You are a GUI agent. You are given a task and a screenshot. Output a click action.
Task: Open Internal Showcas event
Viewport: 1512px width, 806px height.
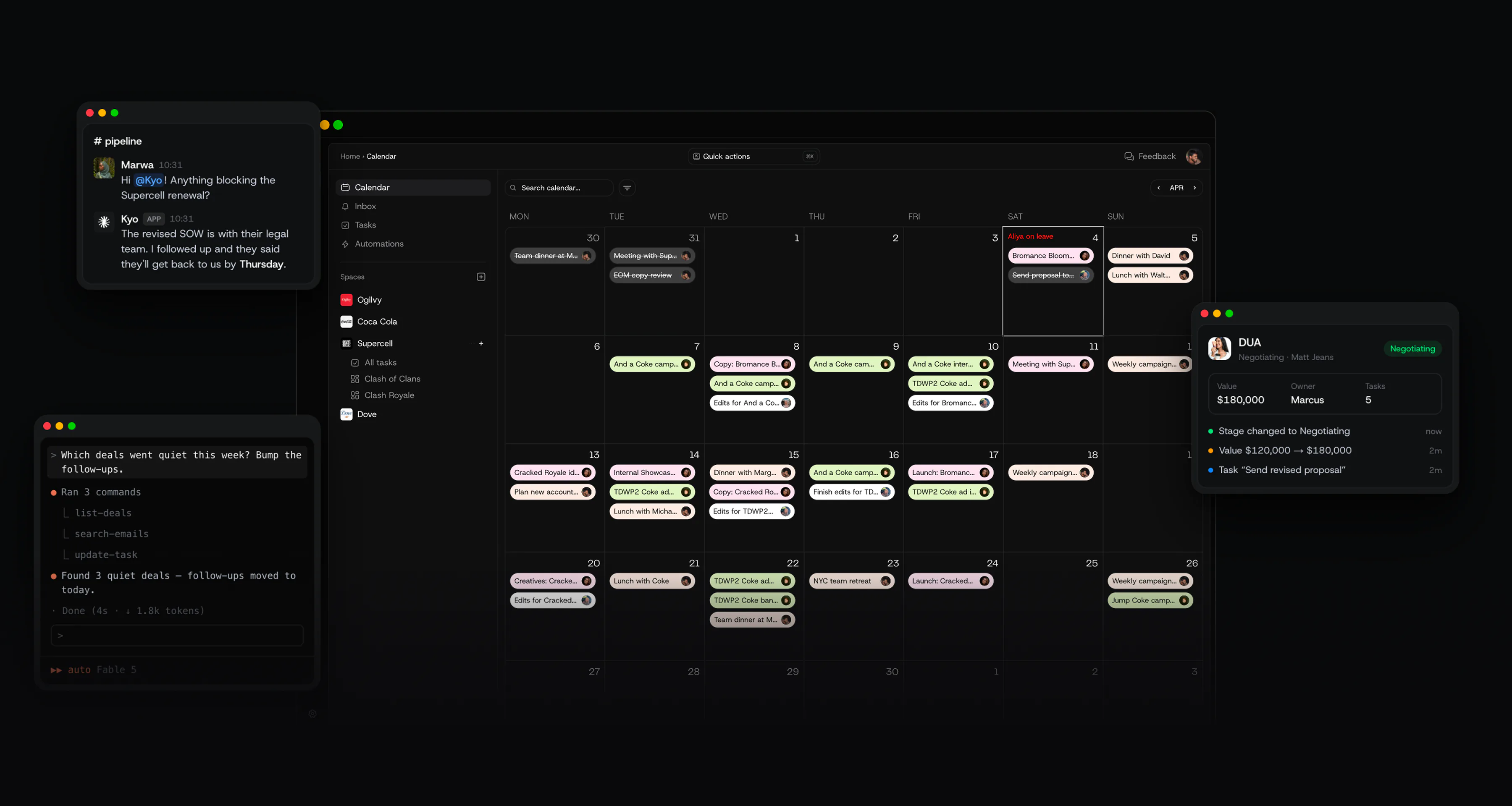(651, 473)
